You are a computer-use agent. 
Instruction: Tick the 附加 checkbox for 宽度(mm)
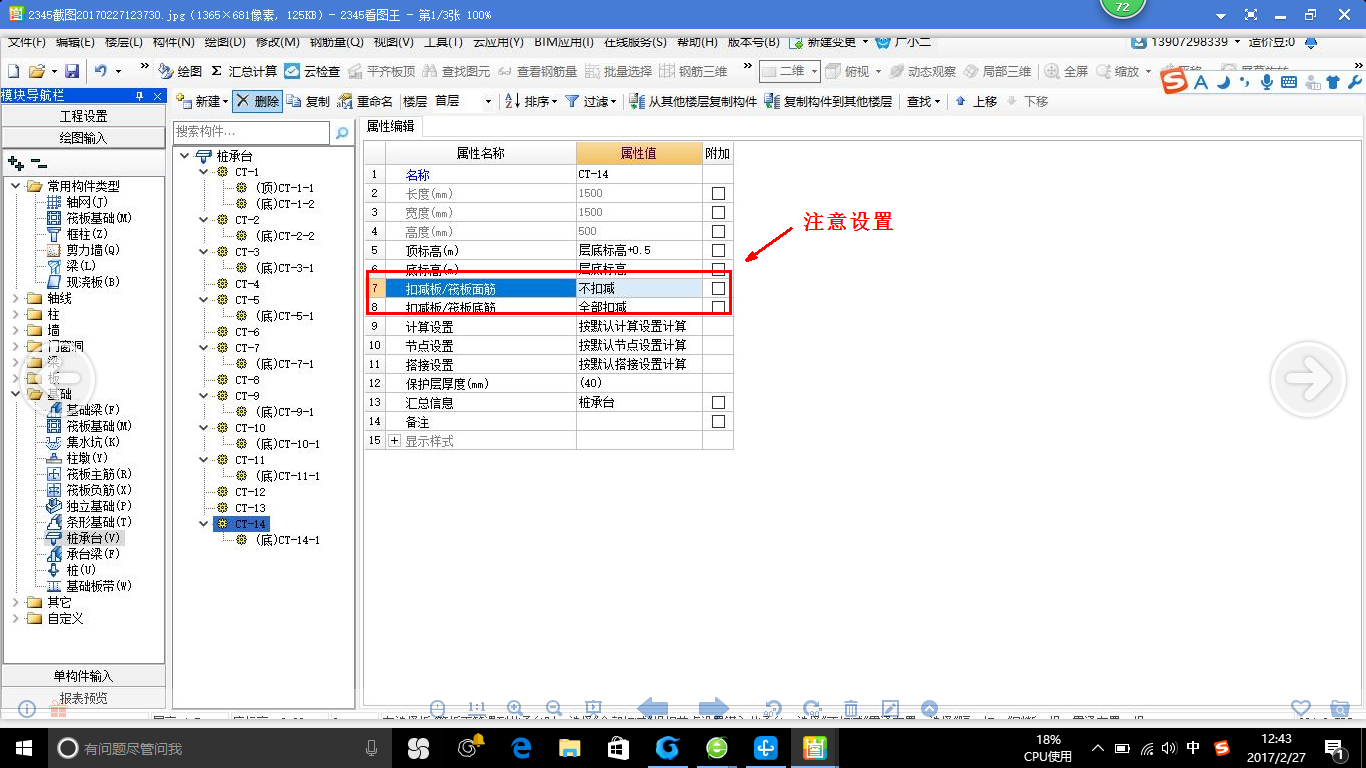(718, 212)
